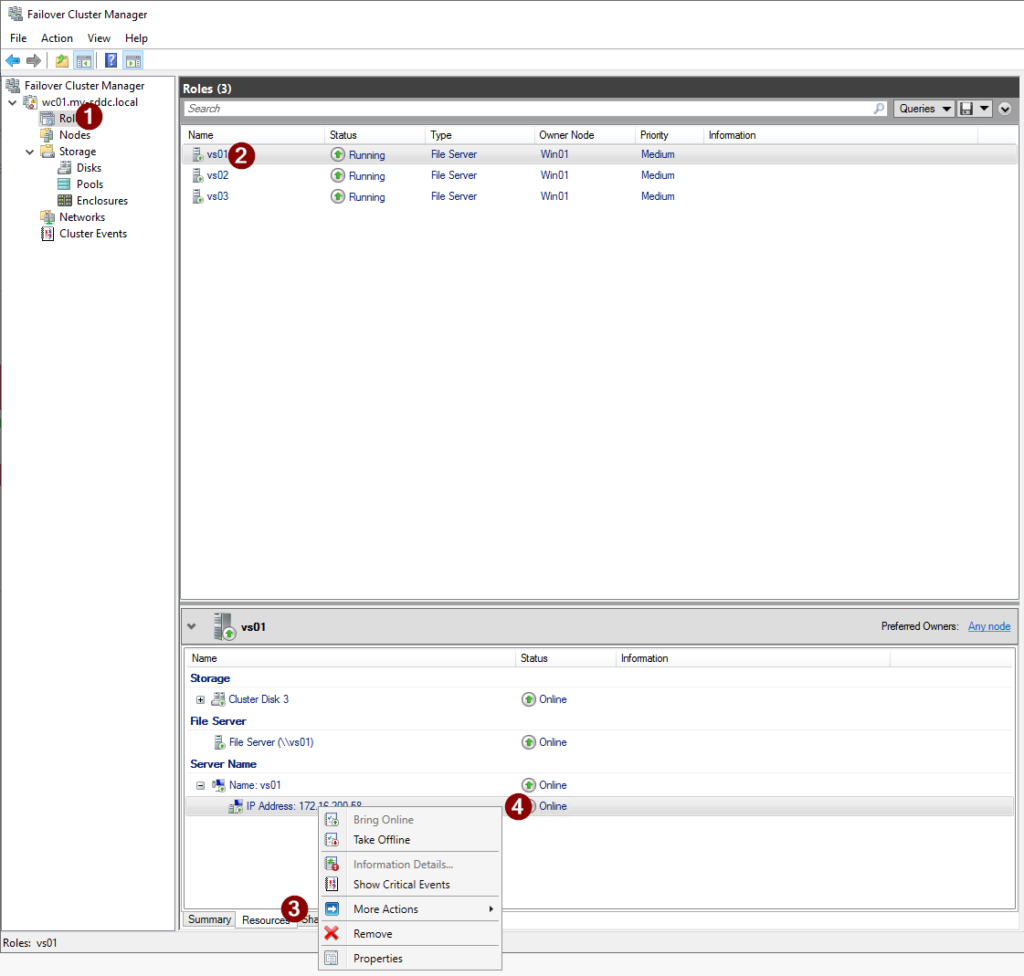Click the Any node preferred owners link
Image resolution: width=1024 pixels, height=976 pixels.
click(988, 627)
